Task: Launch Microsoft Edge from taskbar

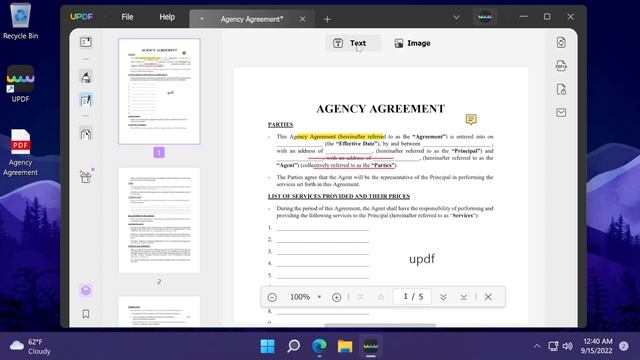Action: click(x=319, y=346)
